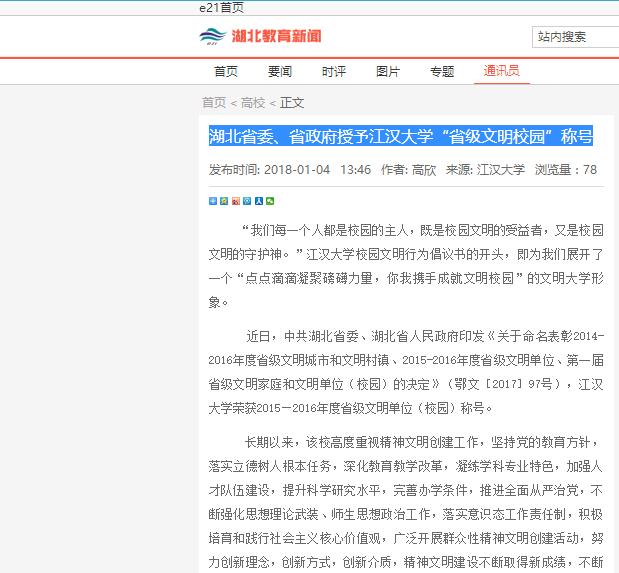Share to WeChat via green icon

(270, 201)
